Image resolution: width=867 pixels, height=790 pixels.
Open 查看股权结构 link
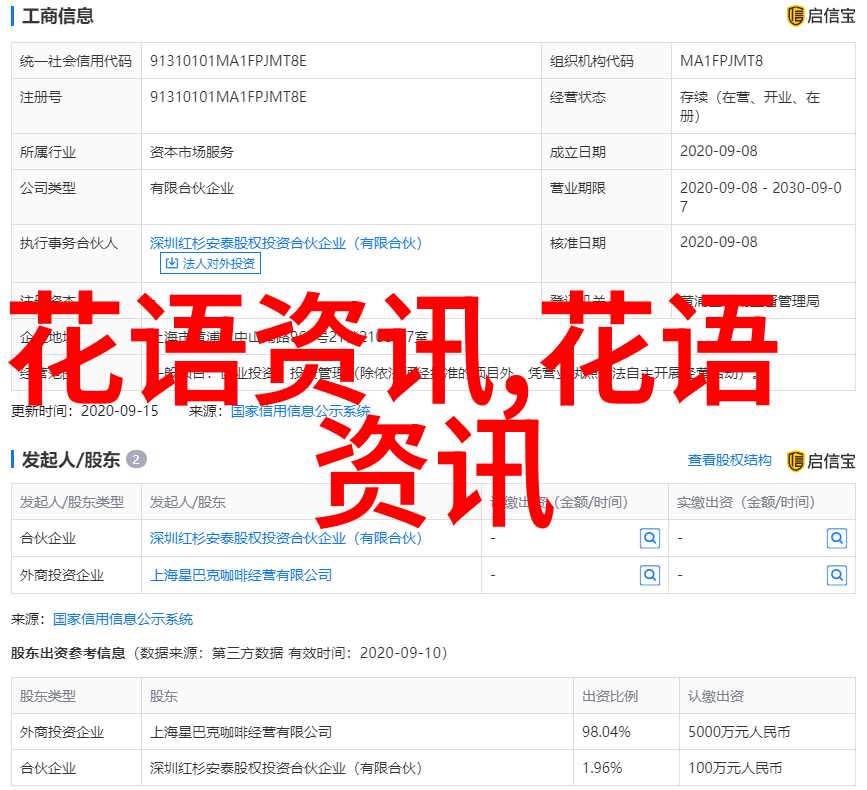(729, 460)
